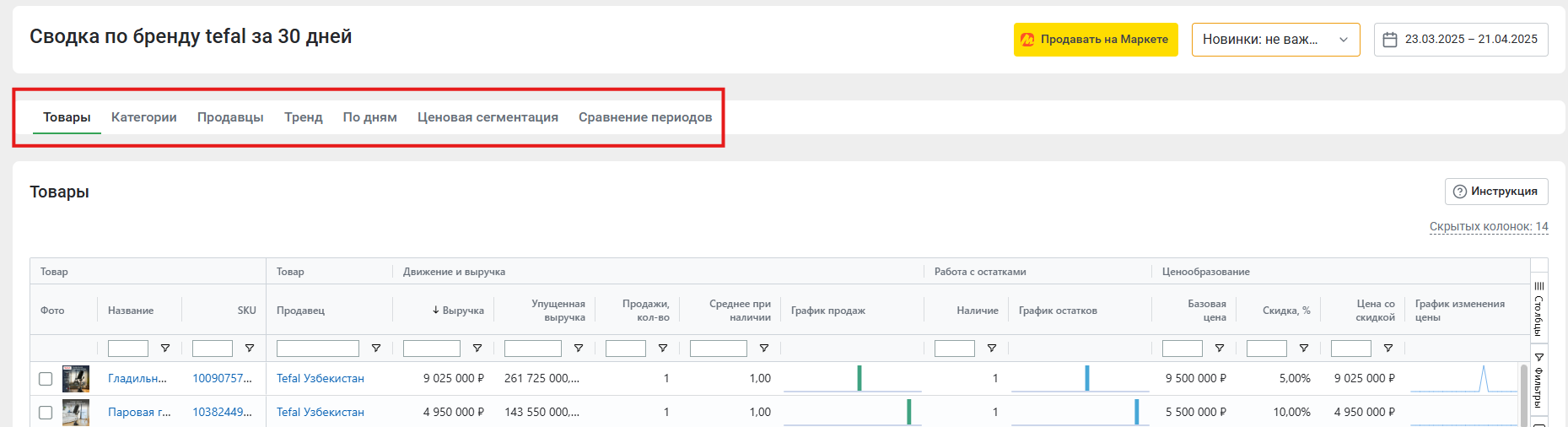This screenshot has height=427, width=1568.
Task: Sort by Выручка column header
Action: click(x=458, y=311)
